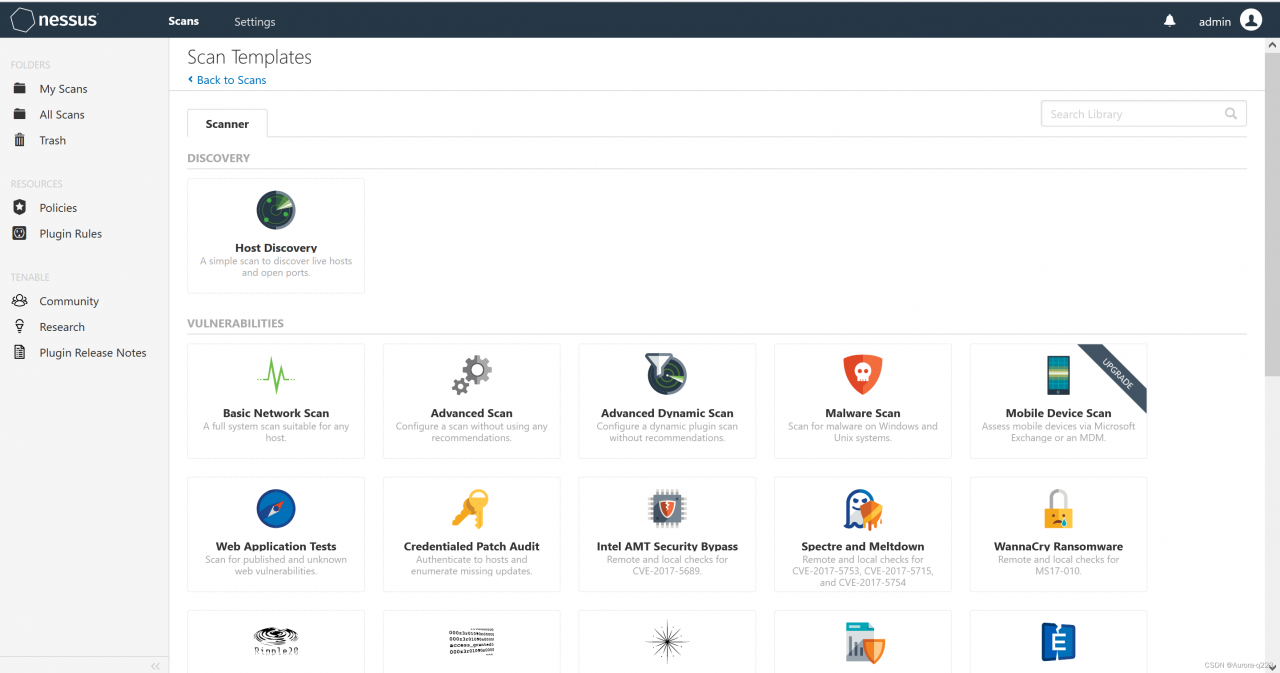
Task: Open the Trash folder icon
Action: (x=19, y=140)
